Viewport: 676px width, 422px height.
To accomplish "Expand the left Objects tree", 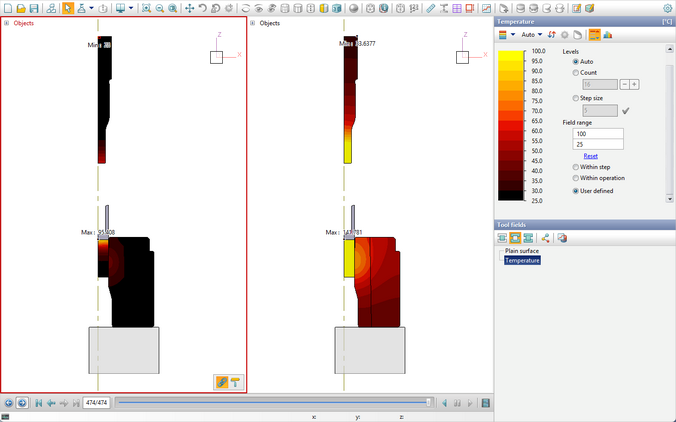I will click(7, 23).
